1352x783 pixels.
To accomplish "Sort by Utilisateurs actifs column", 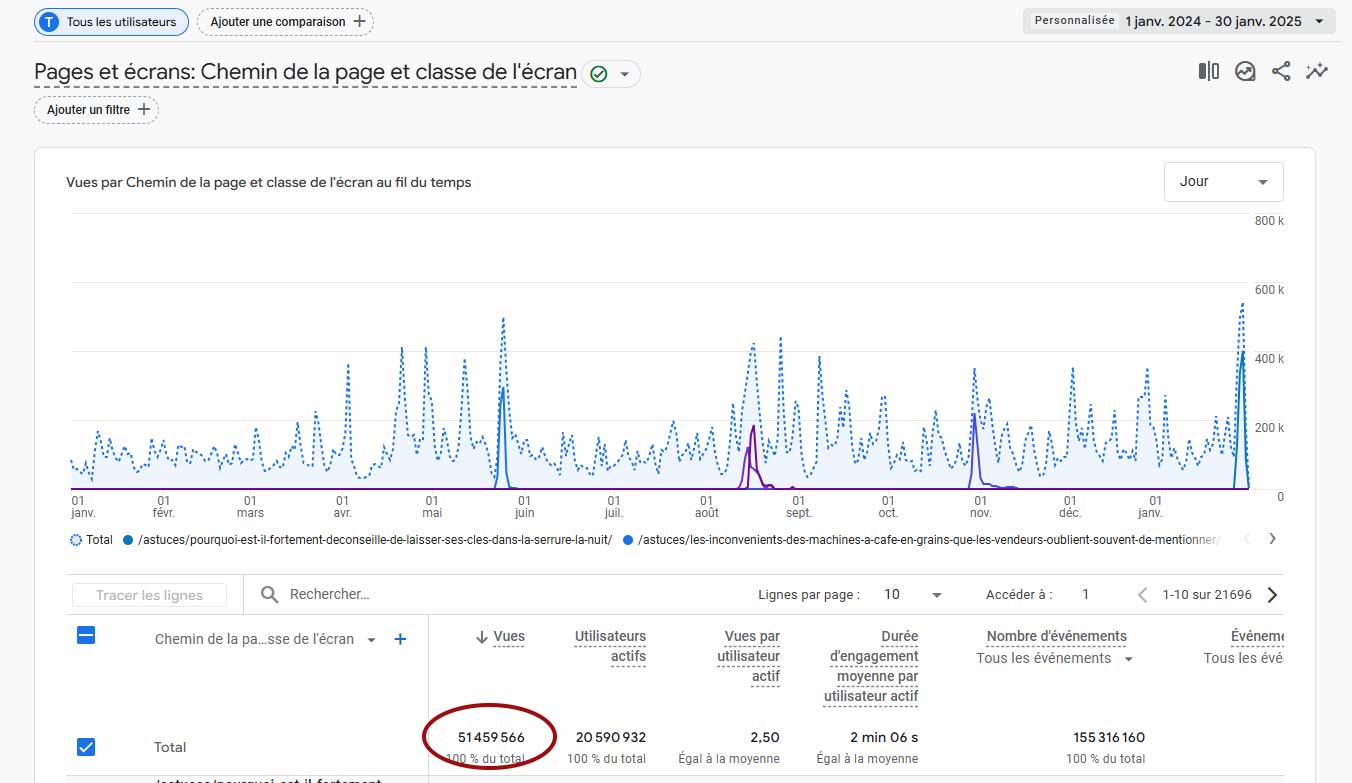I will (610, 646).
